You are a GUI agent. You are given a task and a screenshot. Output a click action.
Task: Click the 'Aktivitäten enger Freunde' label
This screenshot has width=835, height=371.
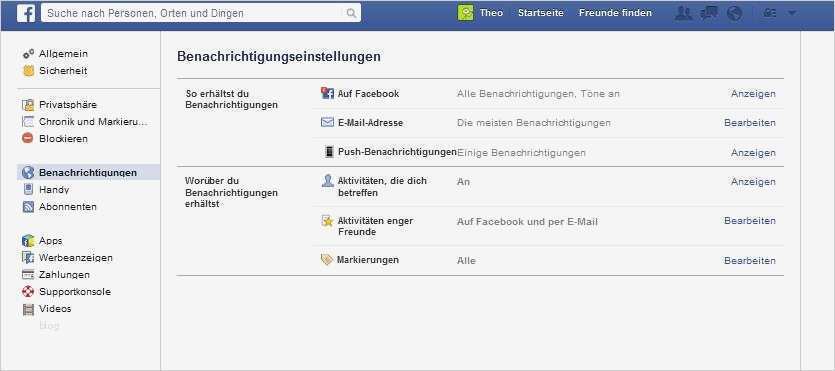(375, 226)
